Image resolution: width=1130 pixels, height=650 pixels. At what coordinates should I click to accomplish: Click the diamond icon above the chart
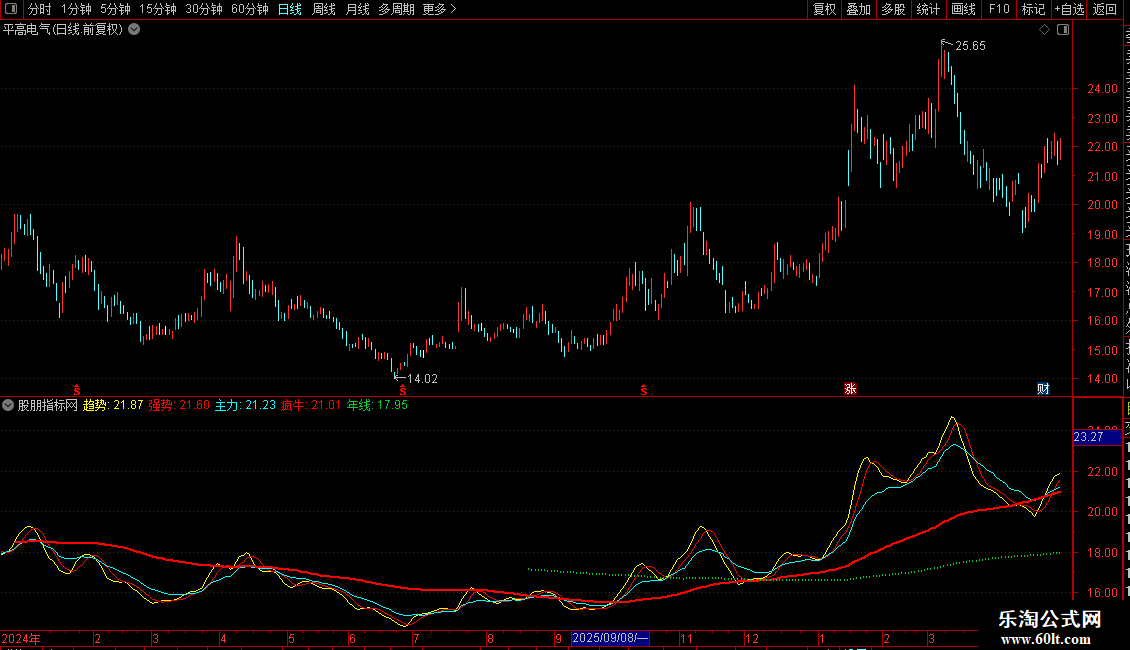click(x=1044, y=30)
